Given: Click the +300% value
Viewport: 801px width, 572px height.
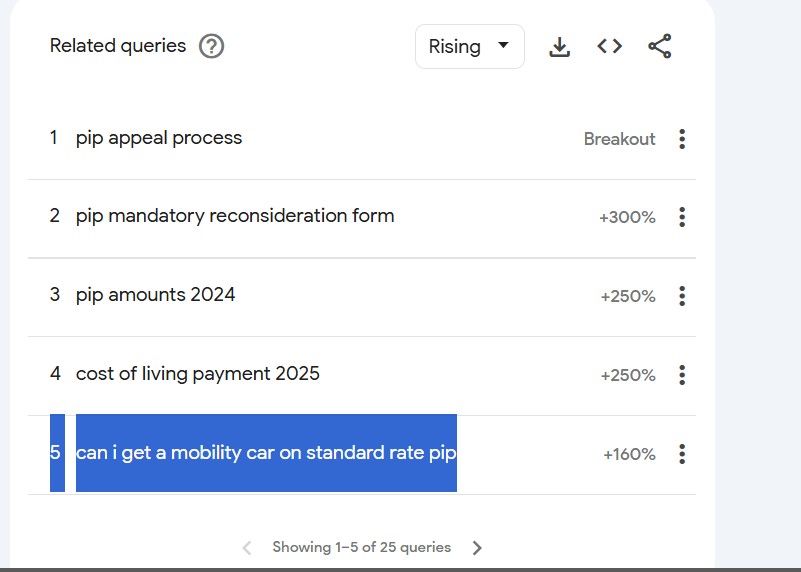Looking at the screenshot, I should [x=627, y=217].
